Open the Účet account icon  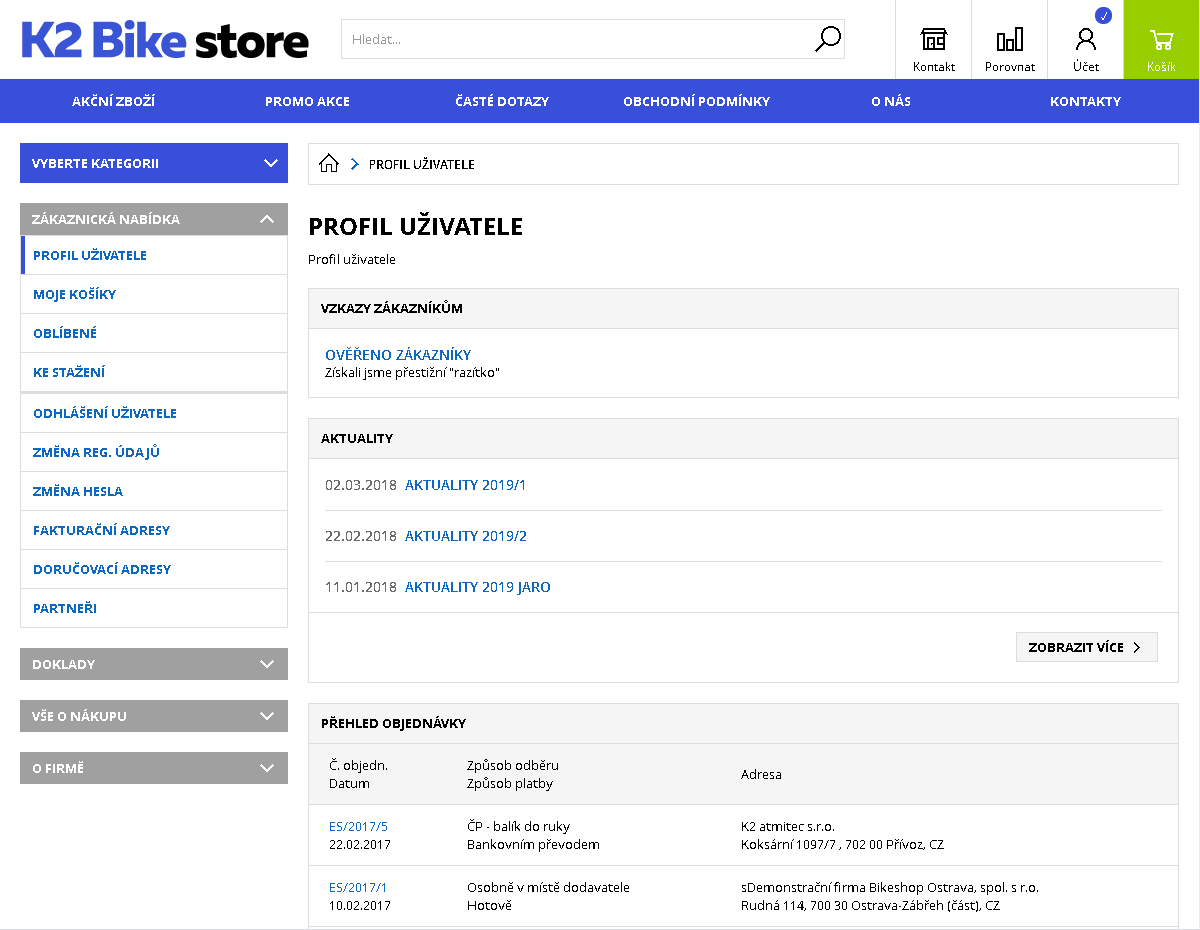coord(1086,40)
